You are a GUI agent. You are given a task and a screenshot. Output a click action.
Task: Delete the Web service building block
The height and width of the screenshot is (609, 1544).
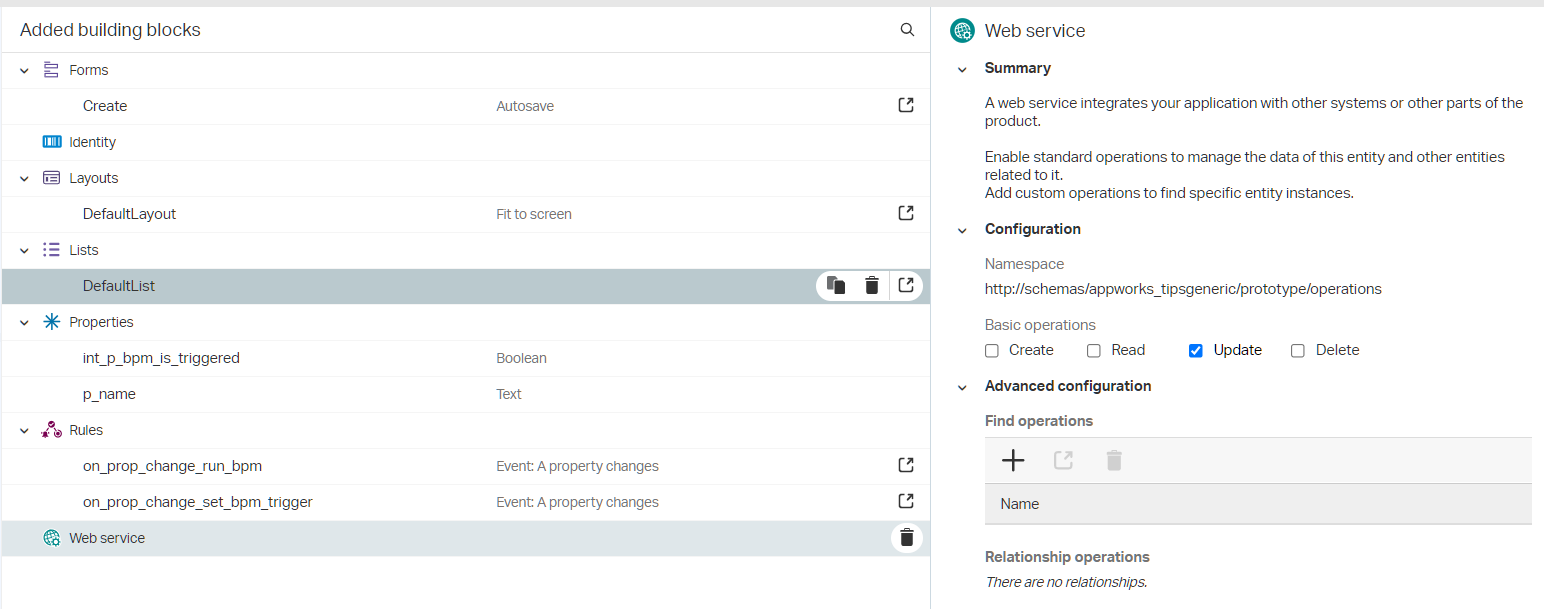pos(907,538)
